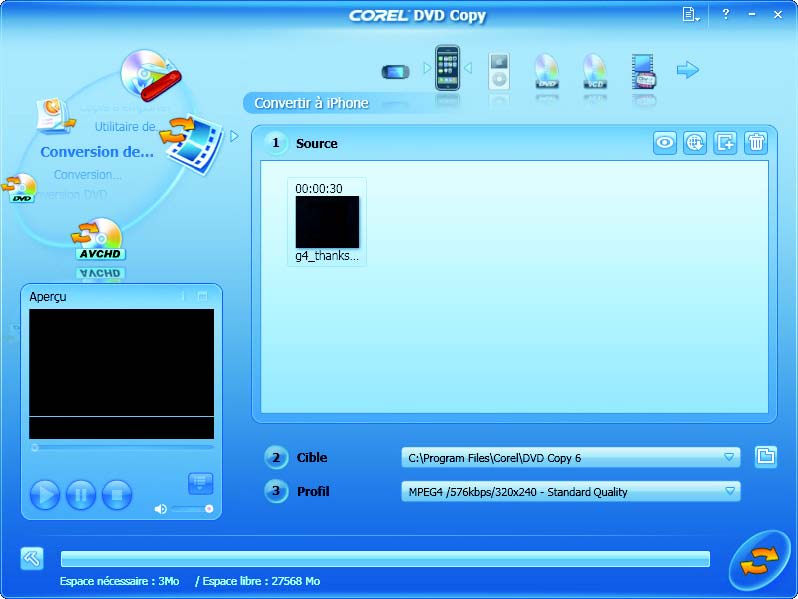Click 'Espace libre : 27568 Mo' text
The image size is (798, 599).
pyautogui.click(x=261, y=581)
